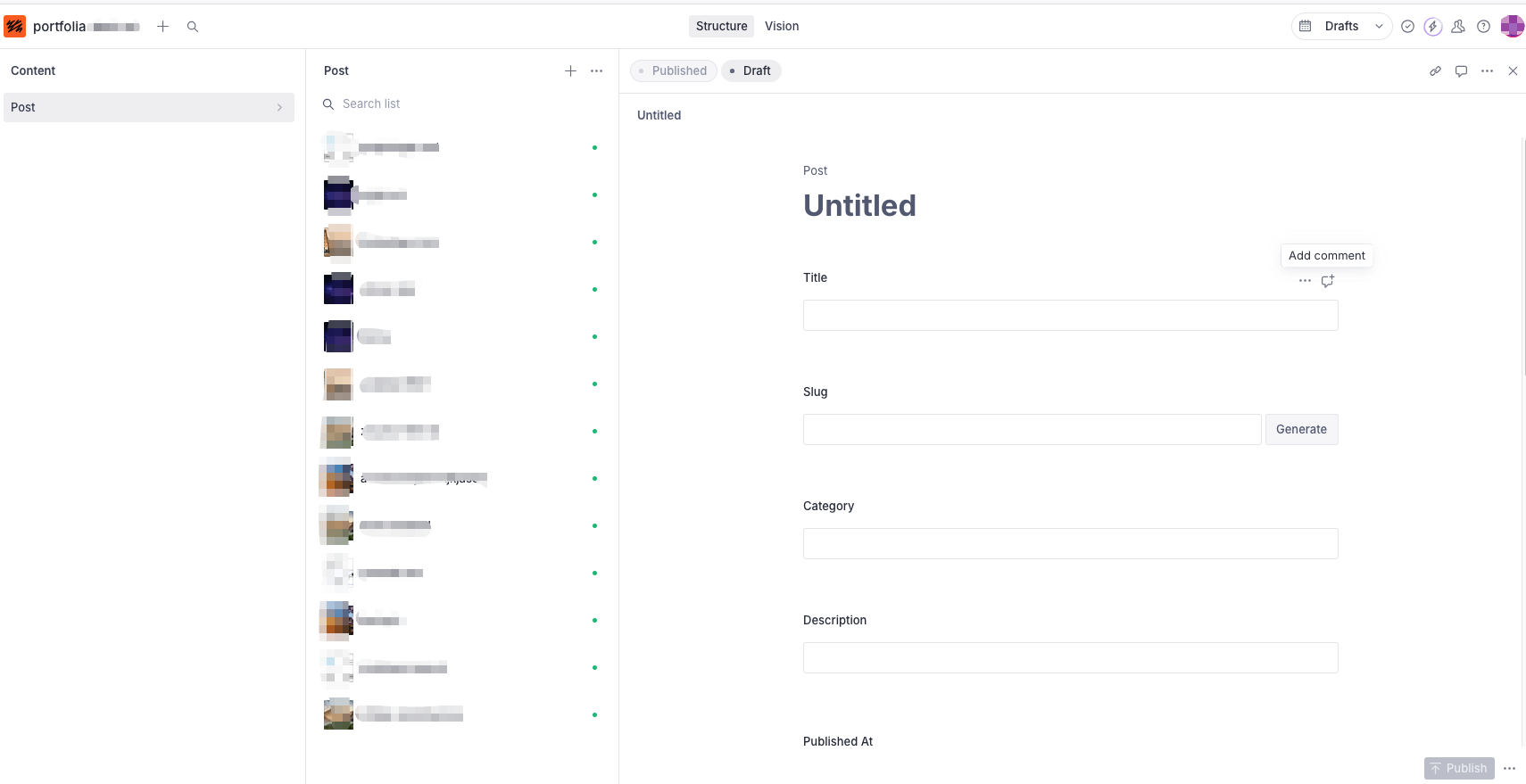1526x784 pixels.
Task: Open options menu next to Publish button
Action: pos(1509,768)
